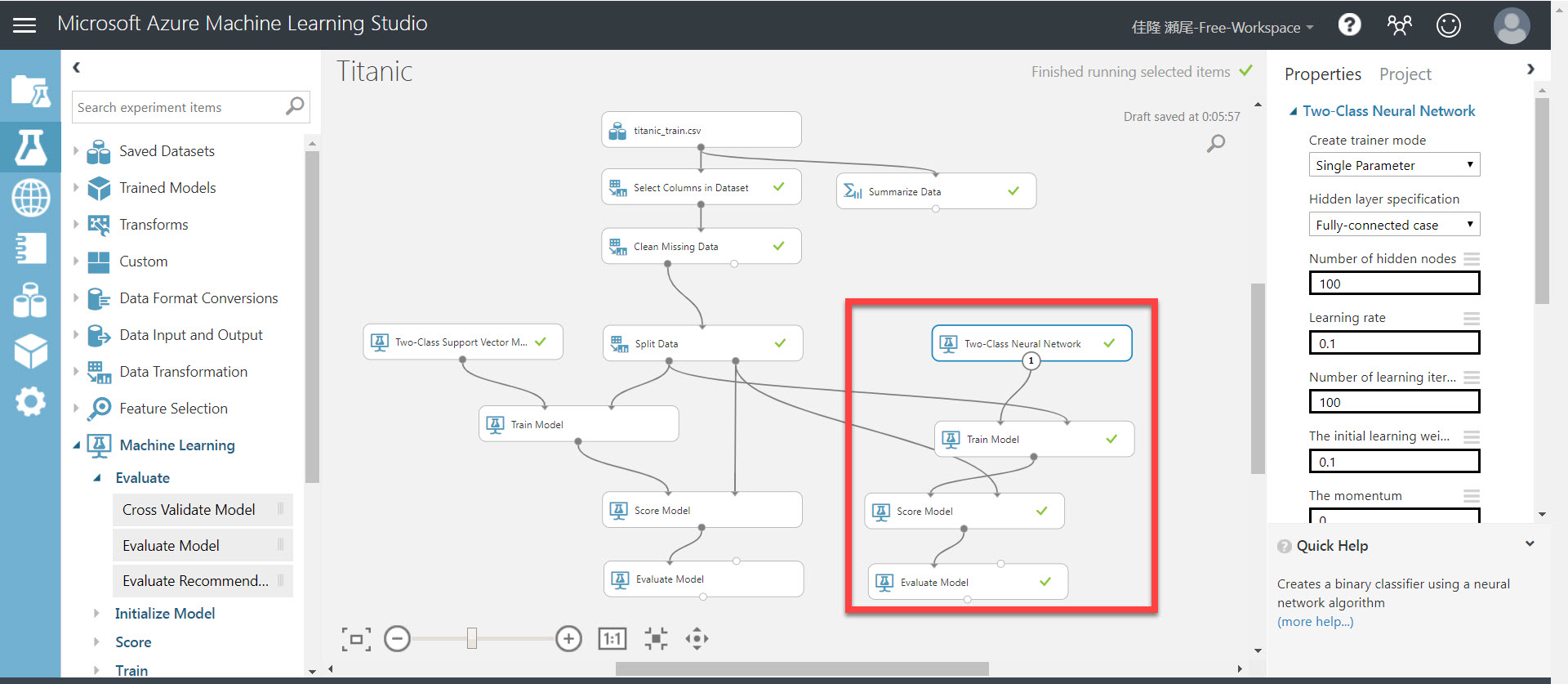The width and height of the screenshot is (1568, 684).
Task: Open the Create trainer mode dropdown
Action: [1394, 165]
